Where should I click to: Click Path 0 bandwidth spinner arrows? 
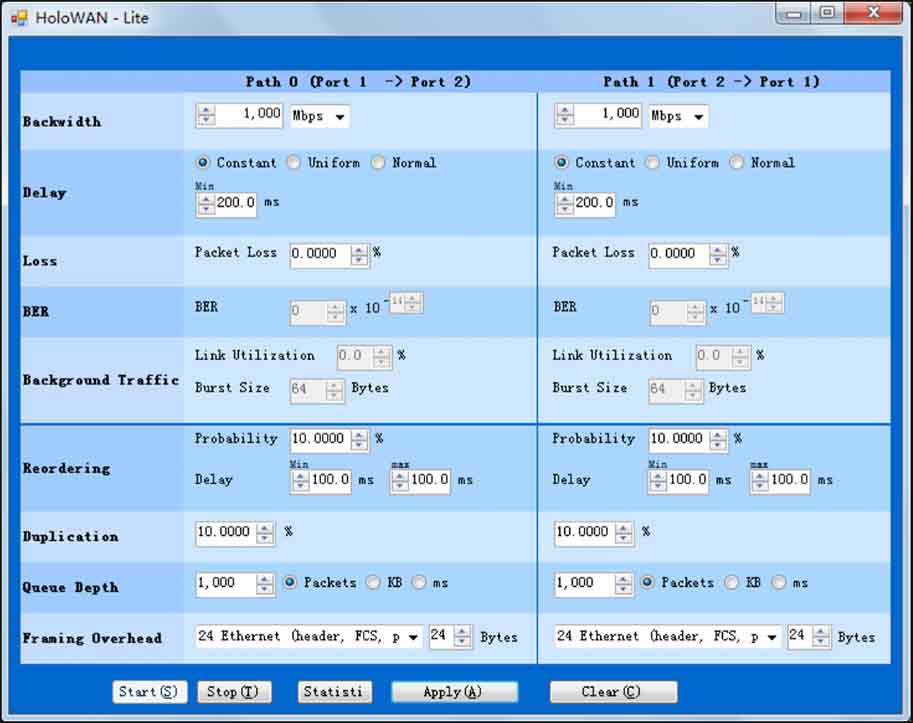206,114
